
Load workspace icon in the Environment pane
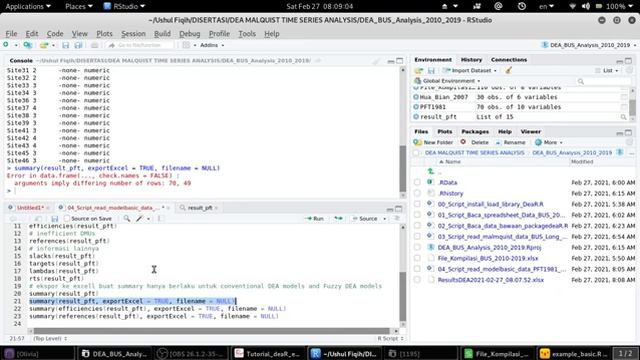click(x=419, y=71)
